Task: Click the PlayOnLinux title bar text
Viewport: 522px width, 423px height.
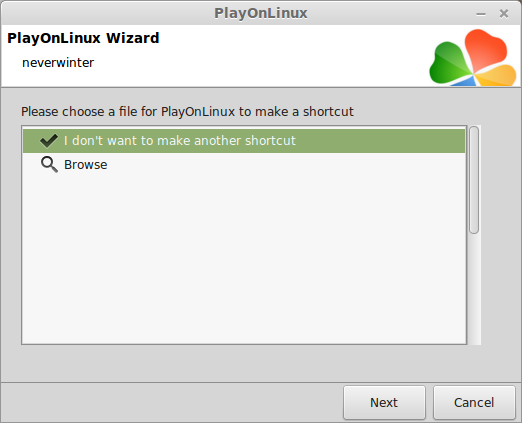Action: click(261, 13)
